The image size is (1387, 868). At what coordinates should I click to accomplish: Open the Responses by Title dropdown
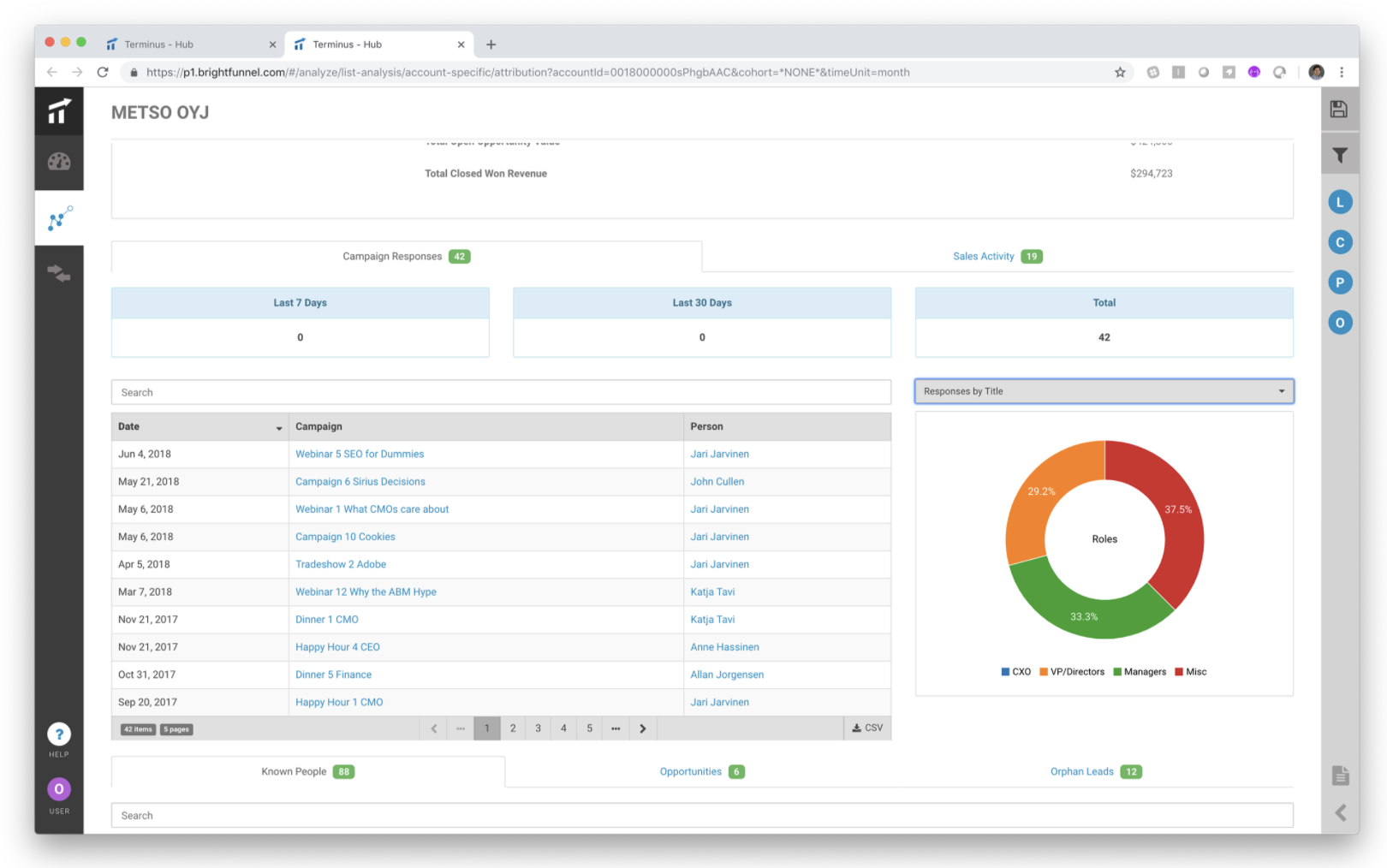[x=1104, y=391]
